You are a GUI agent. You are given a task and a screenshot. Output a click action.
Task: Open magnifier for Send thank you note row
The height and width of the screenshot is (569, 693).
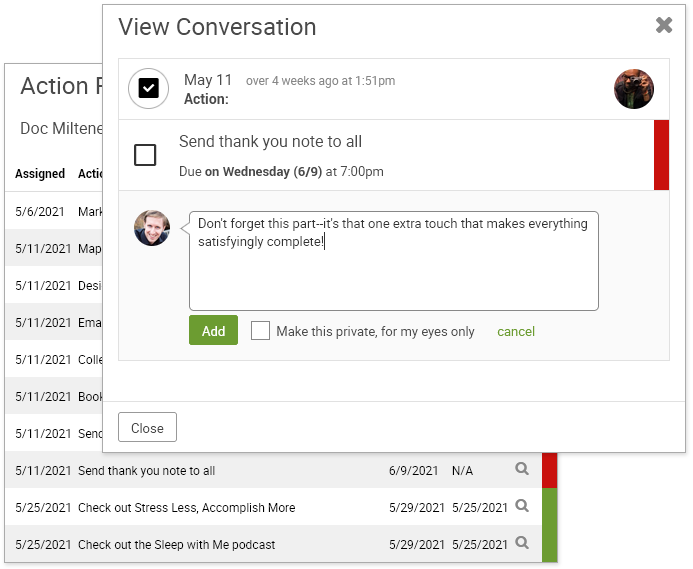[x=522, y=469]
